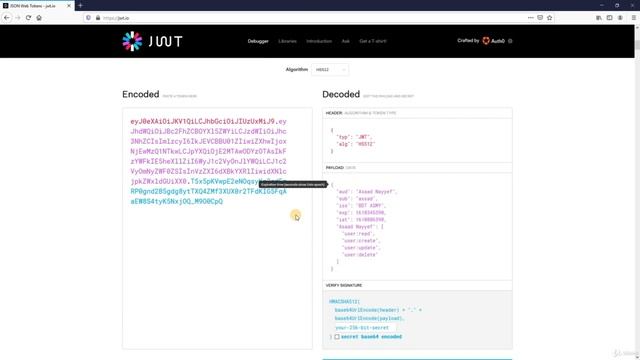Open a new browser tab
The height and width of the screenshot is (360, 640).
pos(80,5)
